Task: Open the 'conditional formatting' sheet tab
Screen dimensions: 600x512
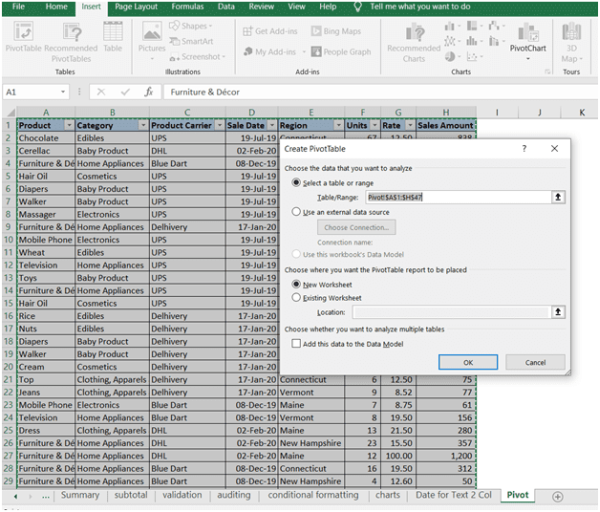Action: (313, 495)
